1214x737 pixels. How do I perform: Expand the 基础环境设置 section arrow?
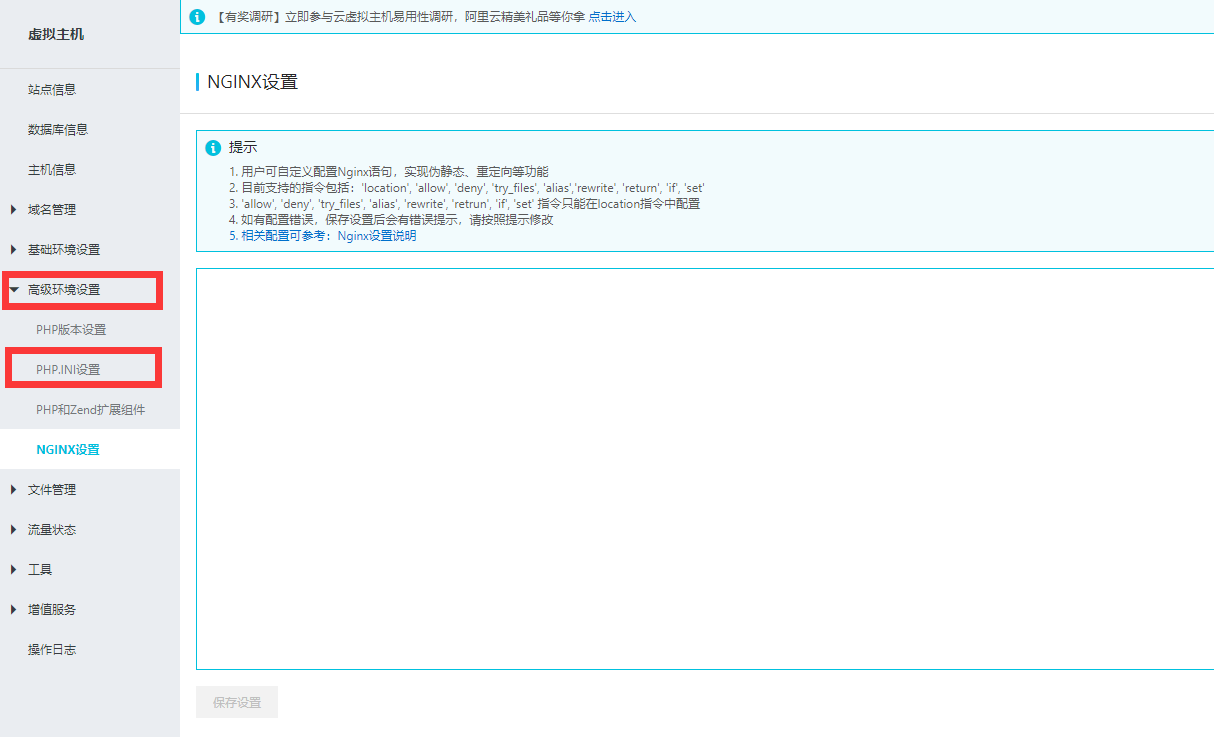(13, 249)
